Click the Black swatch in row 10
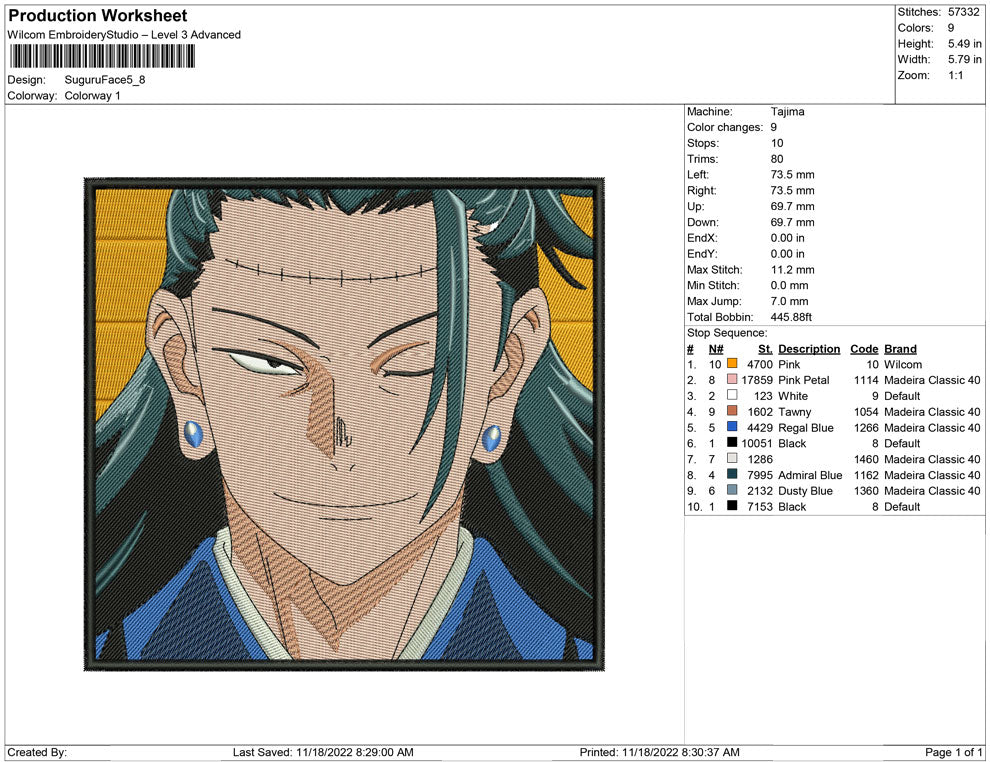This screenshot has width=990, height=762. (x=732, y=506)
